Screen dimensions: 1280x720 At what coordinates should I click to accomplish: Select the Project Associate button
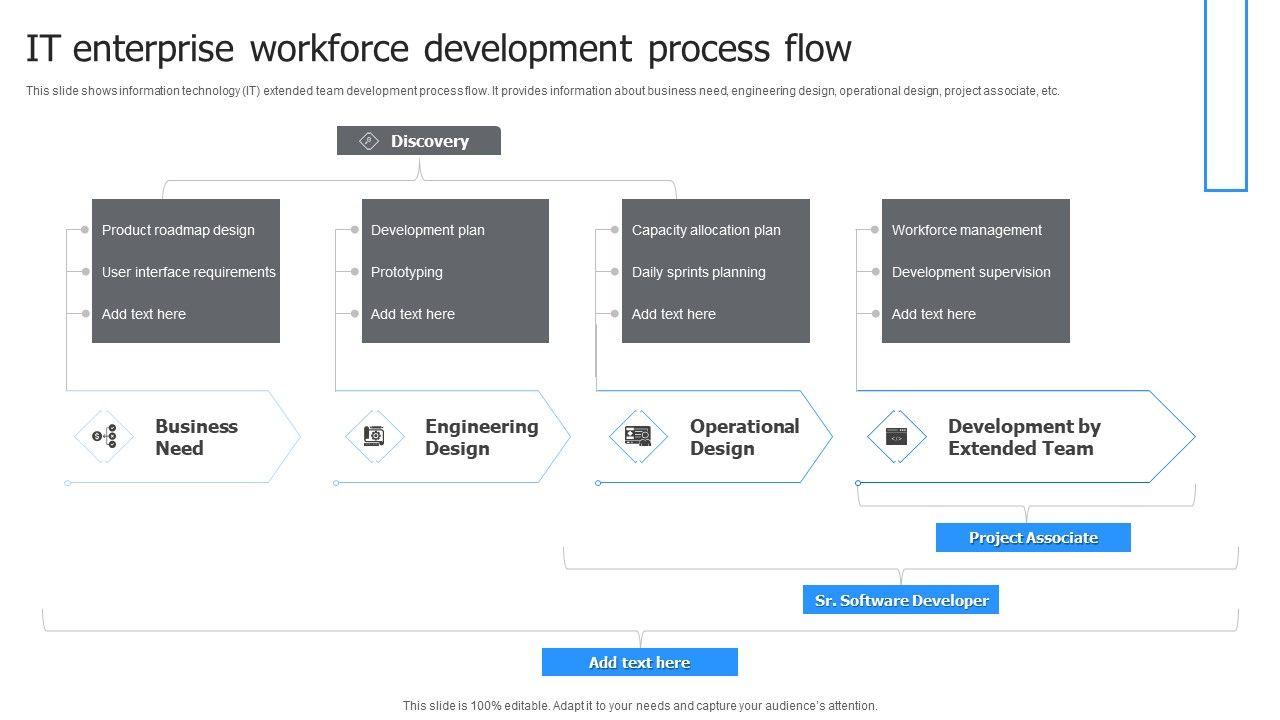point(1033,538)
